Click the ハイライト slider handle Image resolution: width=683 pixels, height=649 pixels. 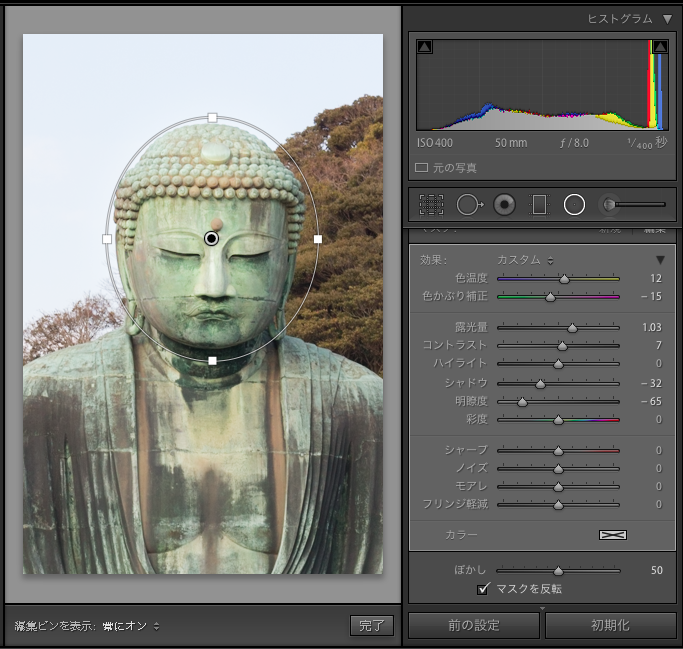pyautogui.click(x=558, y=364)
